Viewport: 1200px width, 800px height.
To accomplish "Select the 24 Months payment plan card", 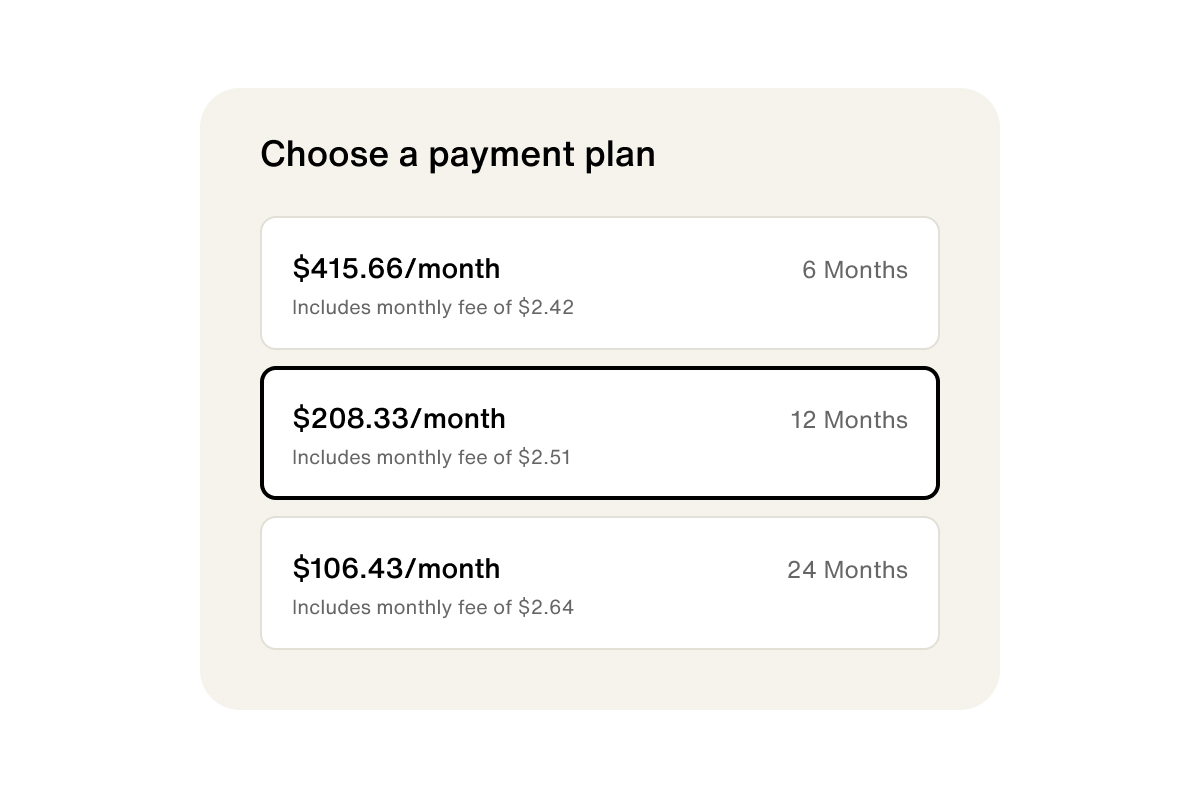I will 600,583.
